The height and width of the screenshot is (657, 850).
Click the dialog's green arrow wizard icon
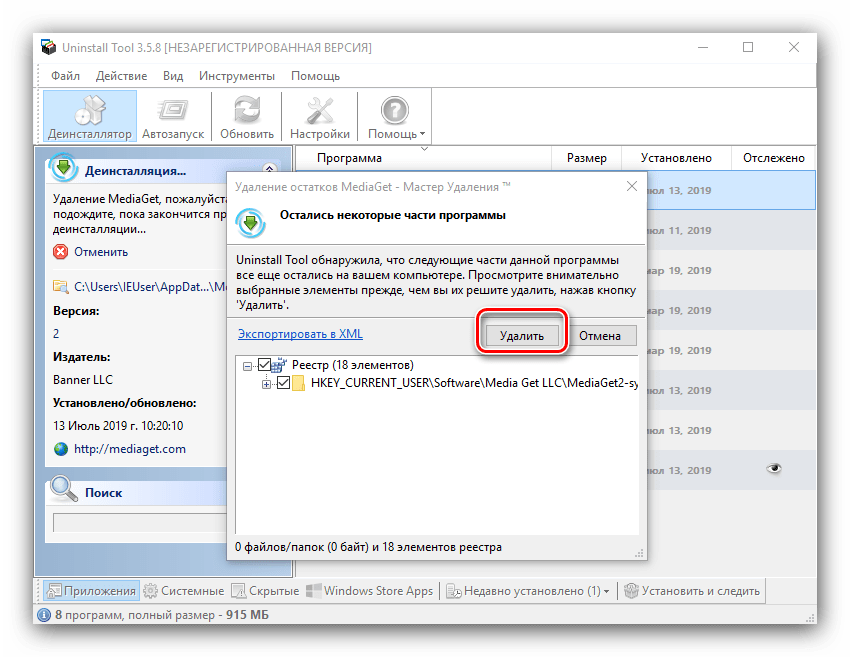[x=250, y=222]
